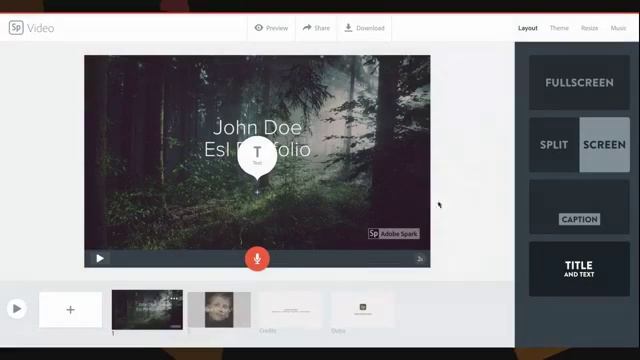This screenshot has width=640, height=360.
Task: Add a new slide with plus thumbnail
Action: coord(71,310)
